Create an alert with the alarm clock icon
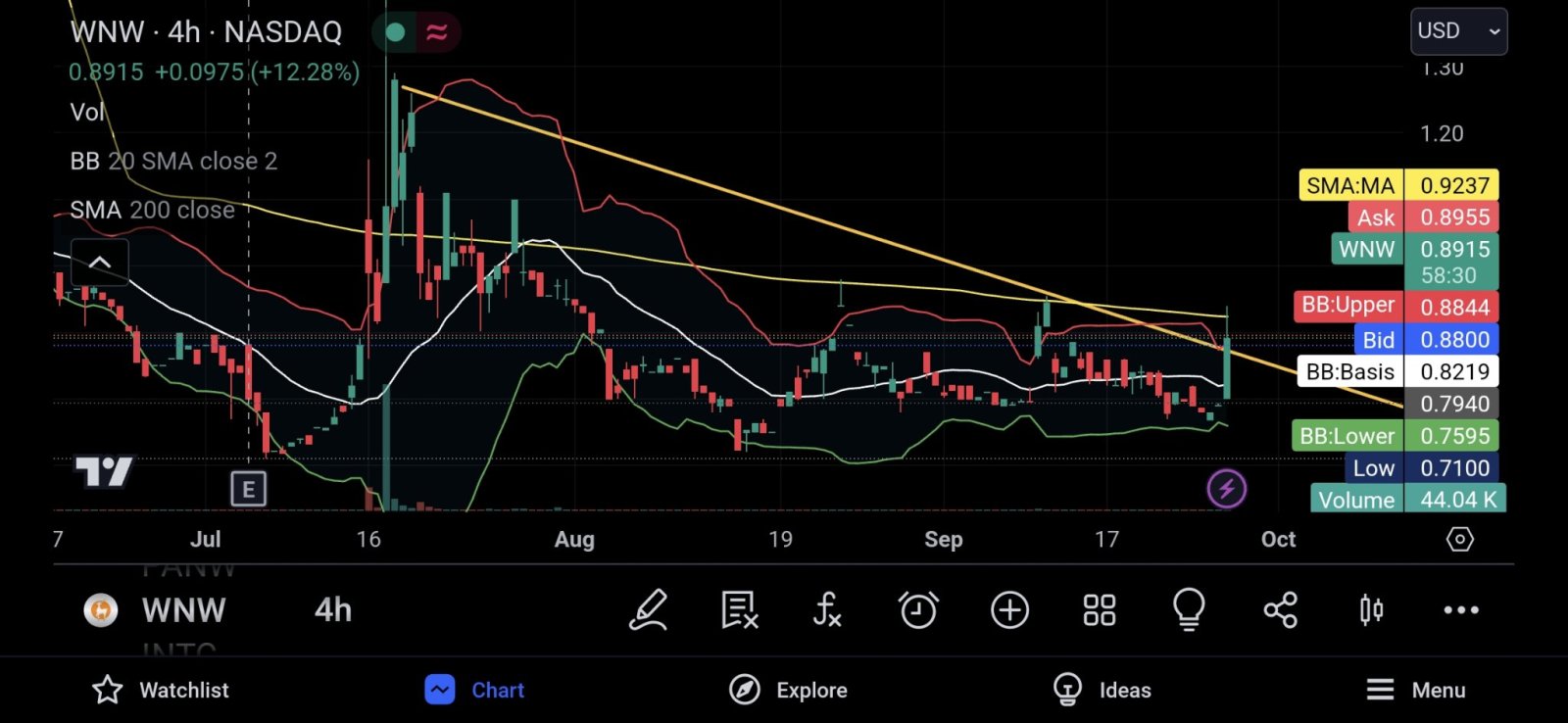This screenshot has width=1568, height=723. 918,609
